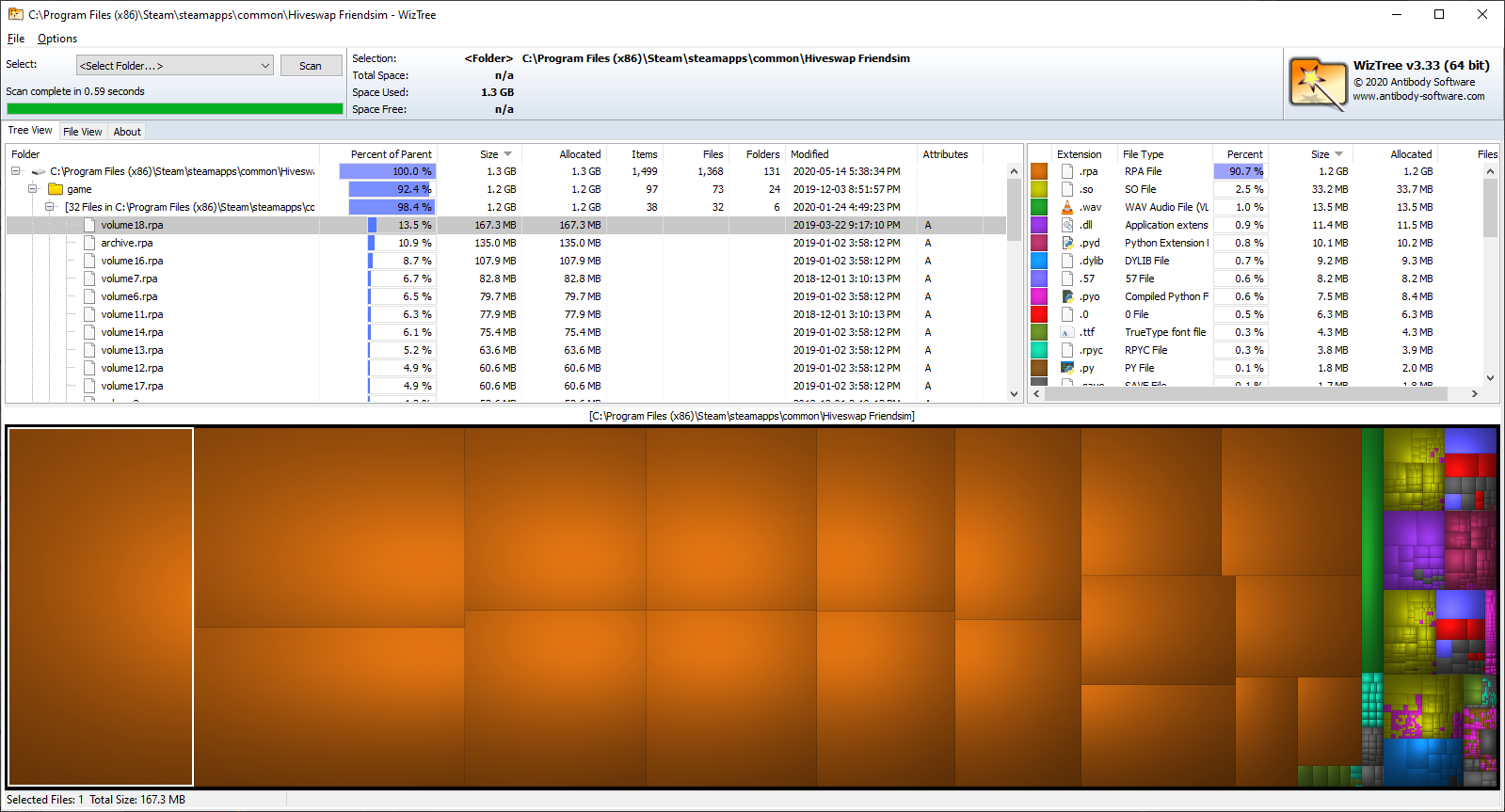Click the VLC cone icon for .wav extension

pos(1067,207)
